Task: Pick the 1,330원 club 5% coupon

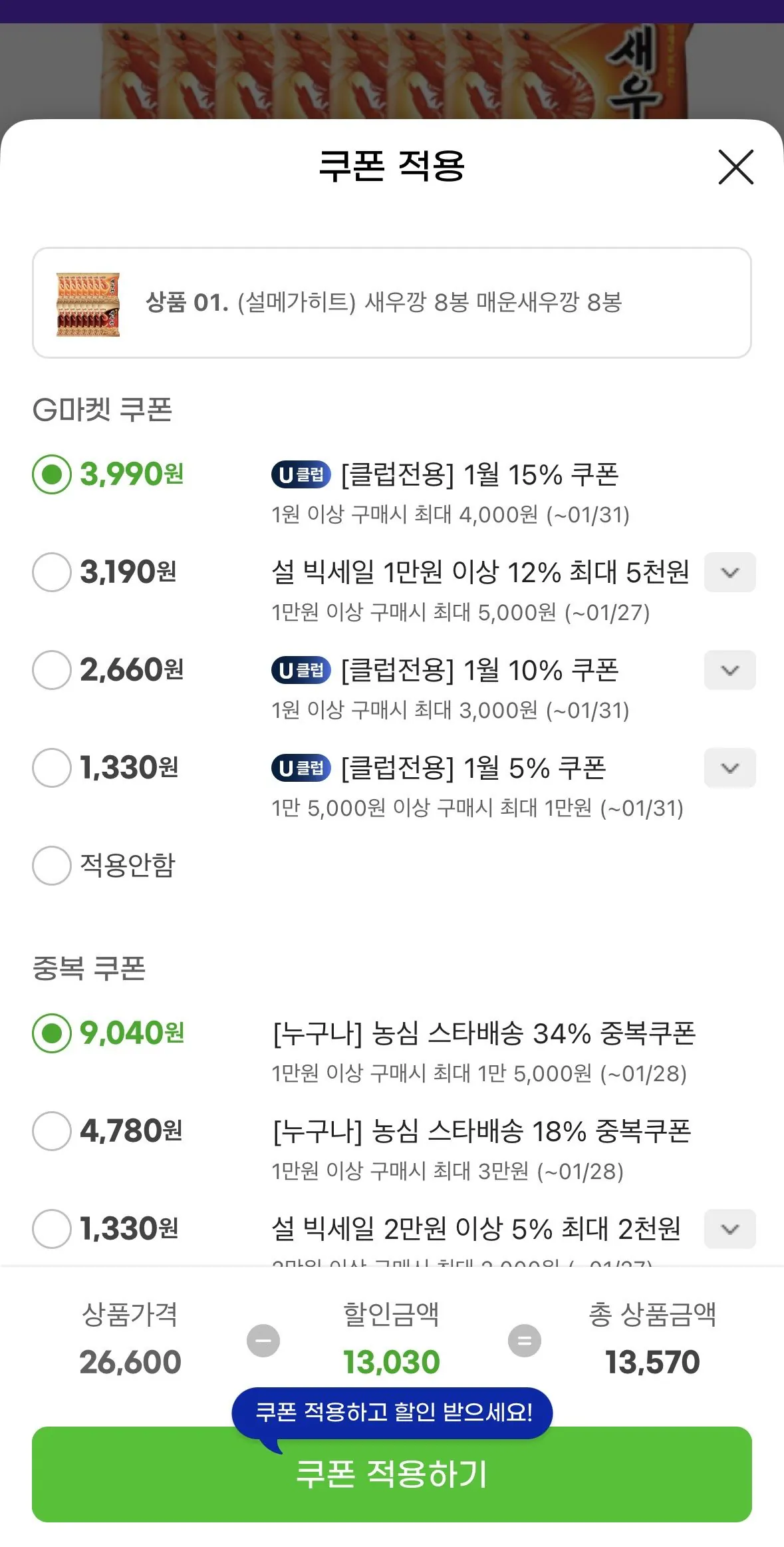Action: (52, 768)
